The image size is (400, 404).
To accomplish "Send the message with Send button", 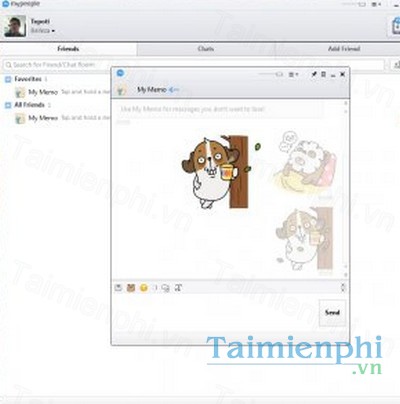I will pos(332,313).
